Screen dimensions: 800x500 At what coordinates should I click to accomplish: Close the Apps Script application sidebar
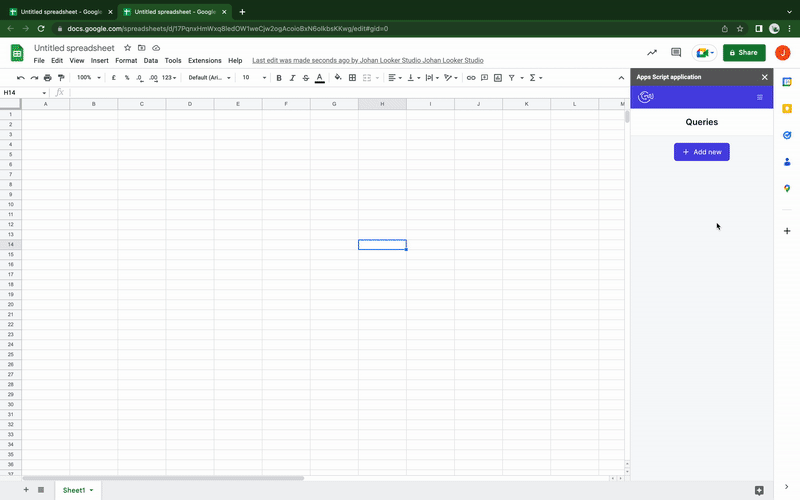coord(764,77)
